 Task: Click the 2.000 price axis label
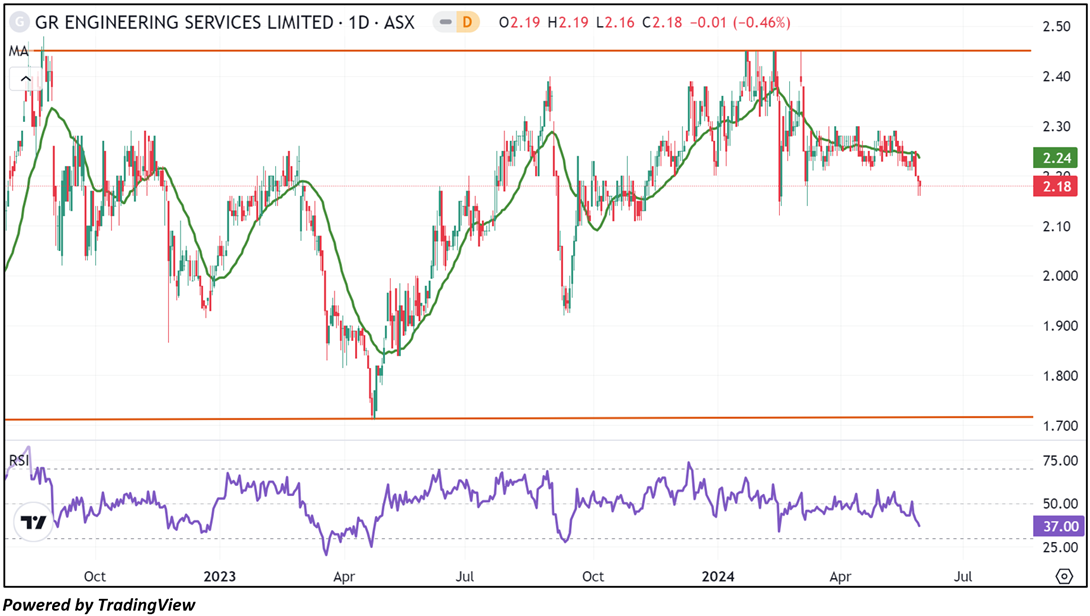pos(1060,276)
